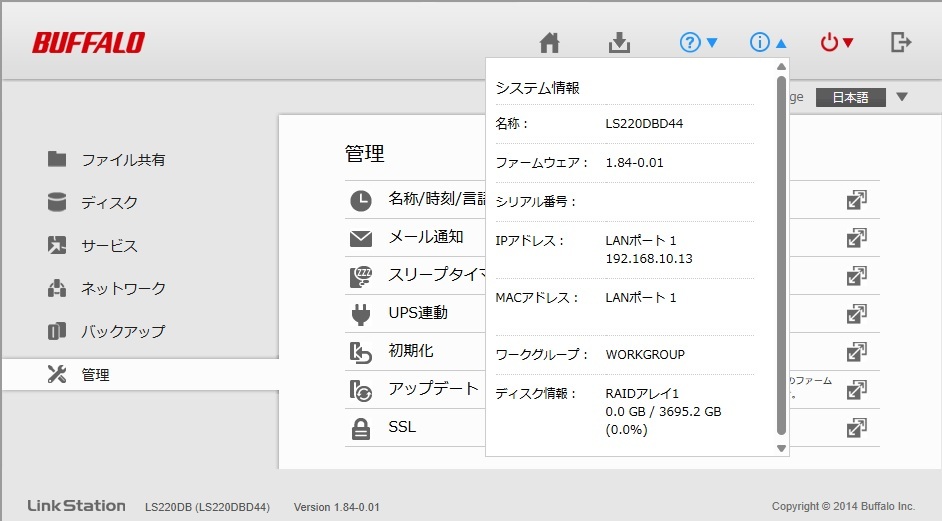Click the envelope icon for メール通知

(x=361, y=238)
